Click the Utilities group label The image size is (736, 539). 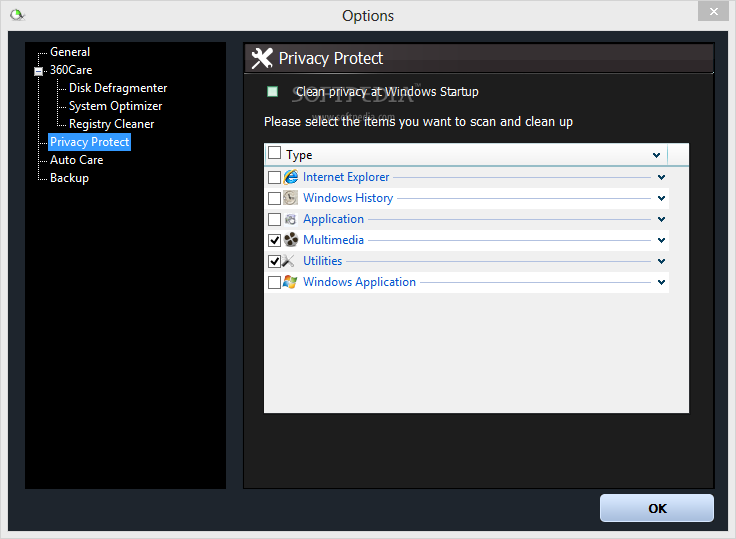322,261
